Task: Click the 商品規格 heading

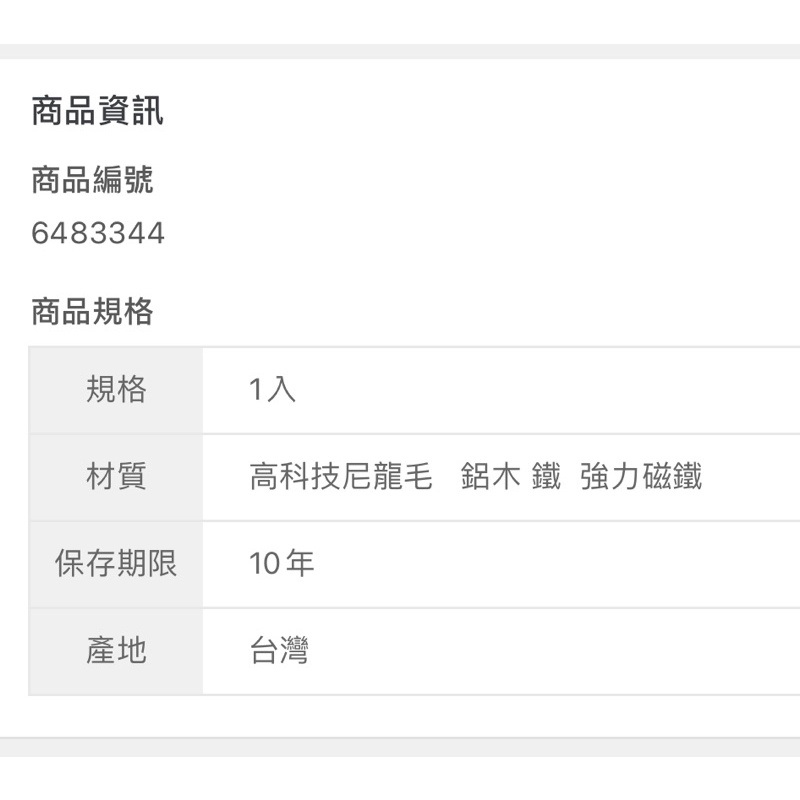Action: tap(92, 311)
